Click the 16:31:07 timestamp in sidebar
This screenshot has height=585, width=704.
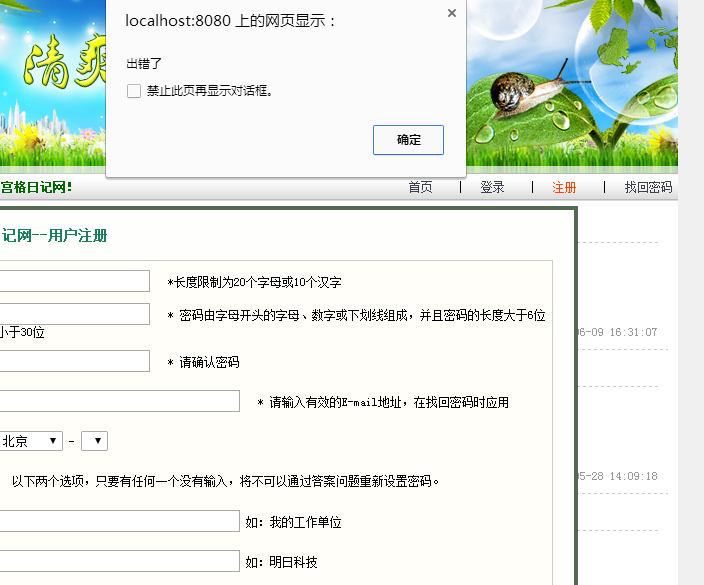[633, 332]
